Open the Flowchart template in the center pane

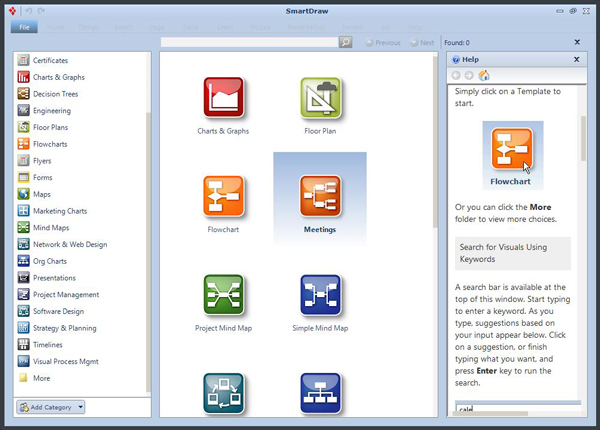coord(223,196)
